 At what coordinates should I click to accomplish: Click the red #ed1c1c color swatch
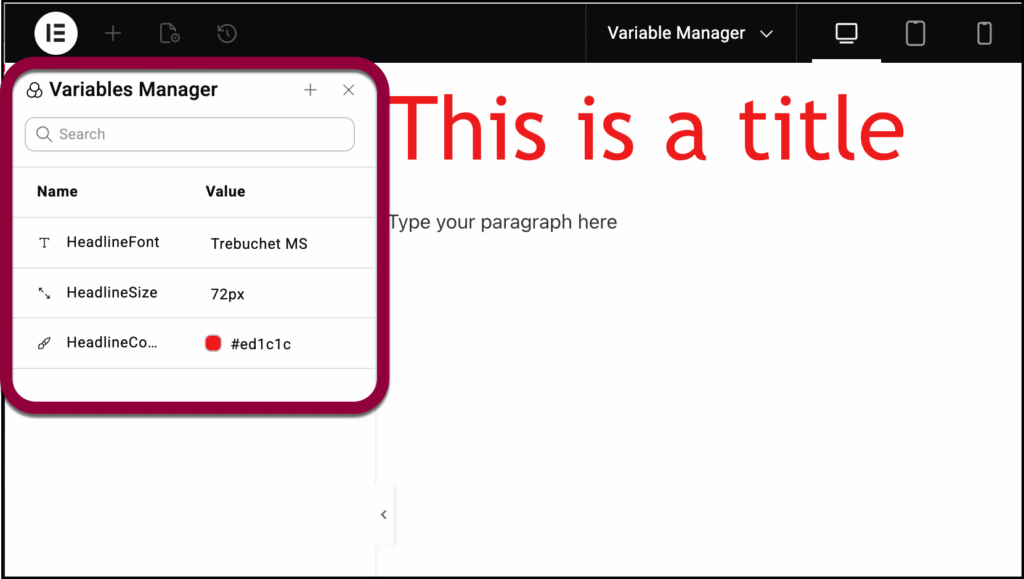[x=213, y=342]
